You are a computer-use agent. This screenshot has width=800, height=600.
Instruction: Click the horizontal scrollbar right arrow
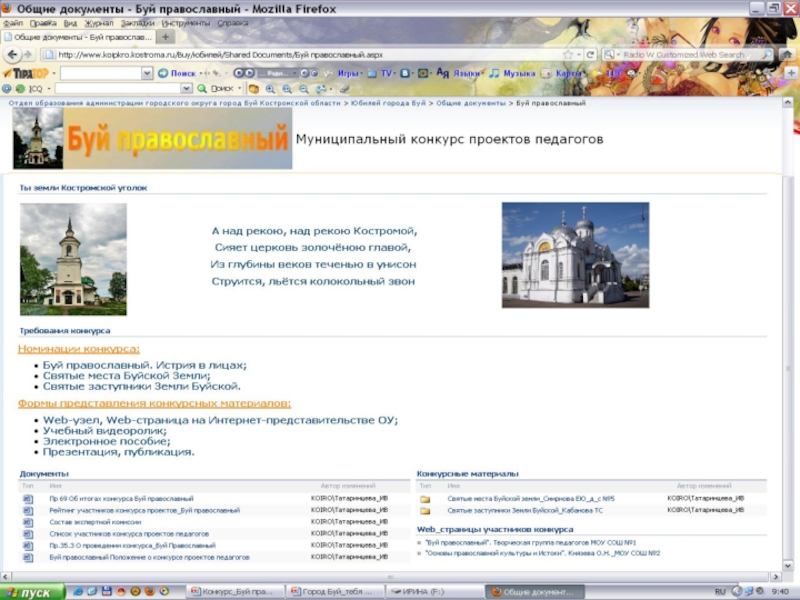[776, 577]
